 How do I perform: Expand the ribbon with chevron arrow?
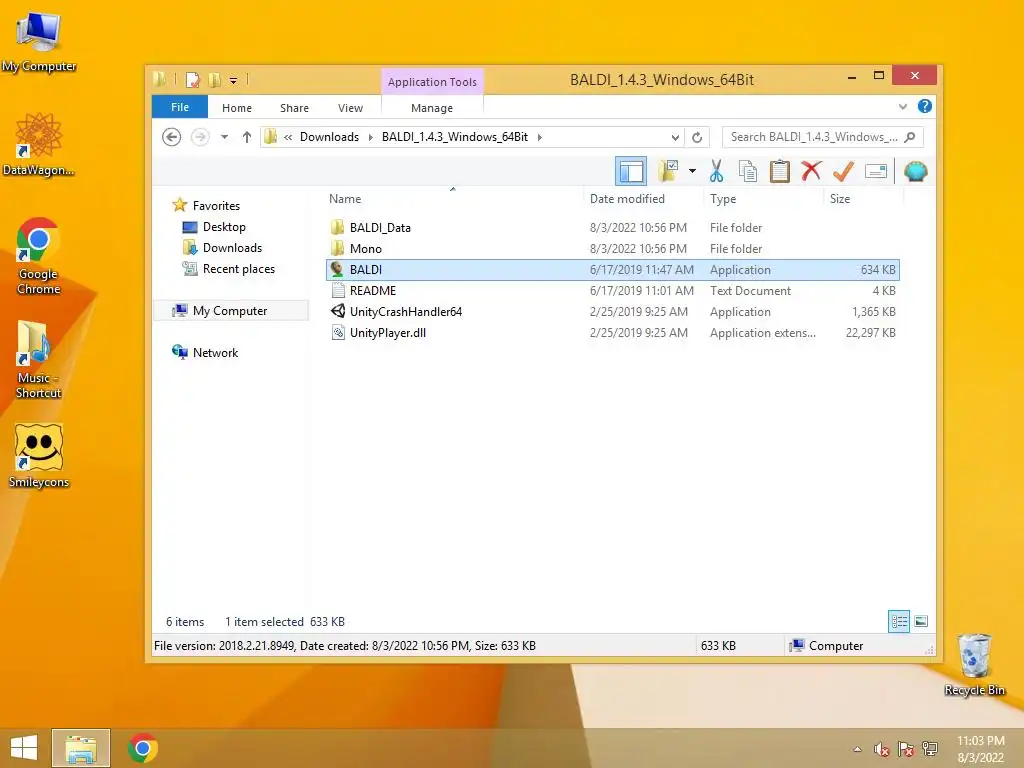click(x=903, y=106)
